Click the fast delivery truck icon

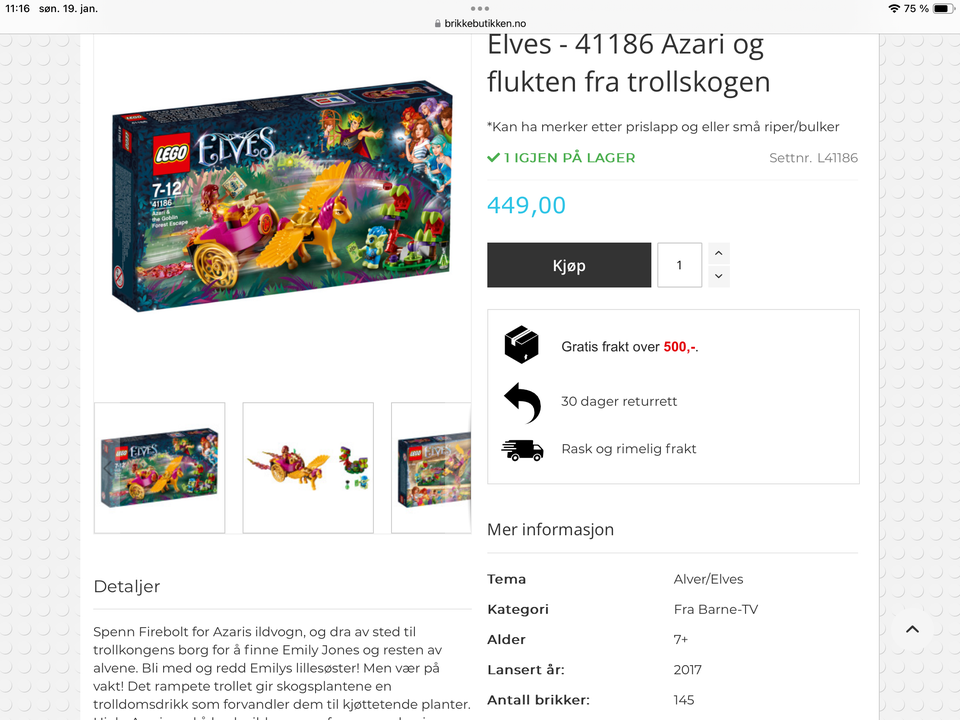(x=522, y=450)
